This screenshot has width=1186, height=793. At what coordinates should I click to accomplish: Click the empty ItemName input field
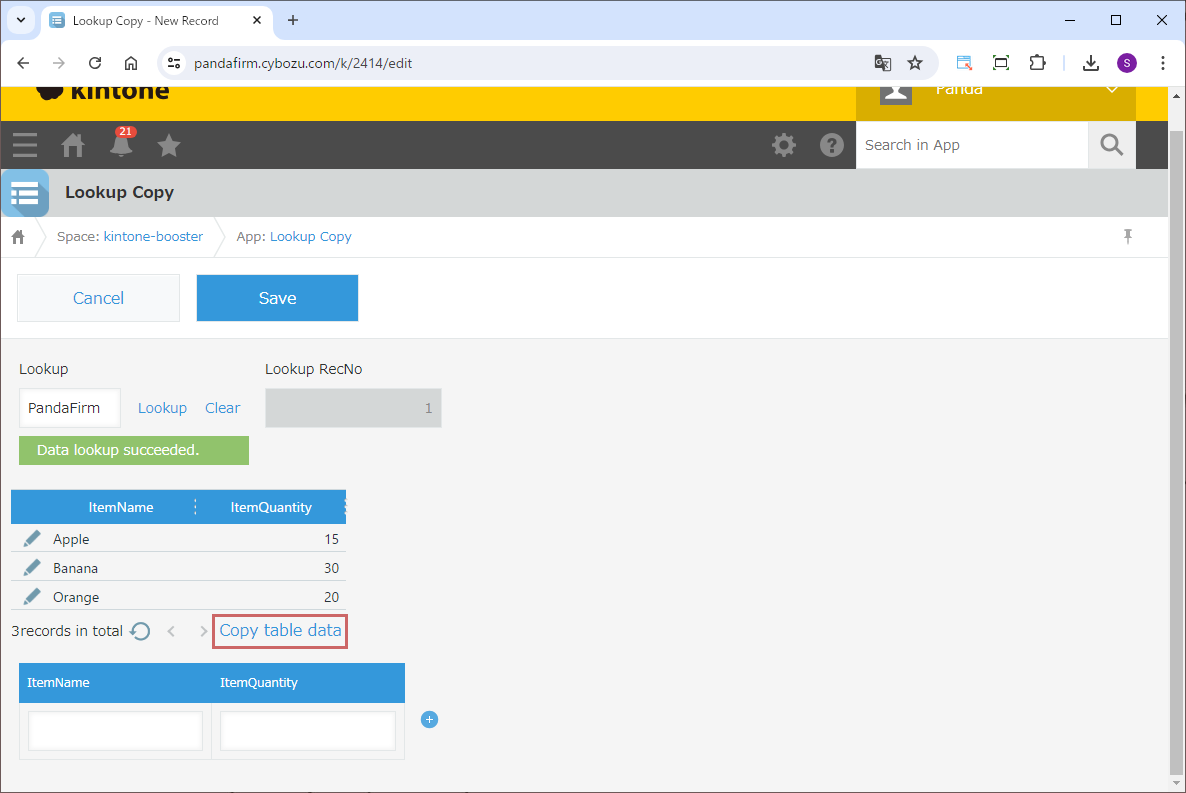pyautogui.click(x=116, y=731)
